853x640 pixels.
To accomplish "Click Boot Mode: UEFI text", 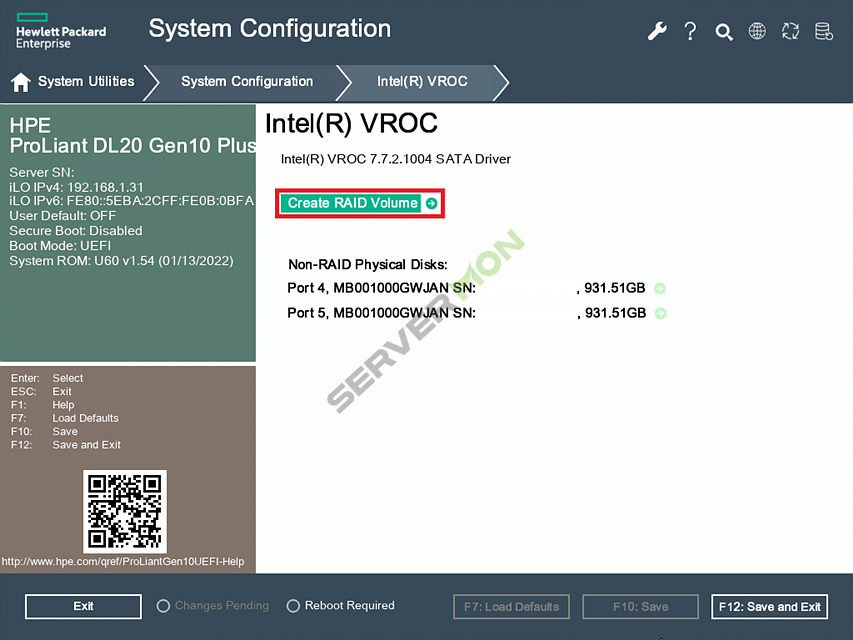I will pos(60,246).
